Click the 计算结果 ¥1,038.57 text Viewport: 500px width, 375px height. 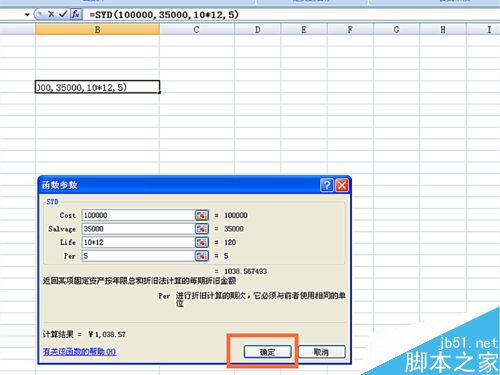[84, 334]
